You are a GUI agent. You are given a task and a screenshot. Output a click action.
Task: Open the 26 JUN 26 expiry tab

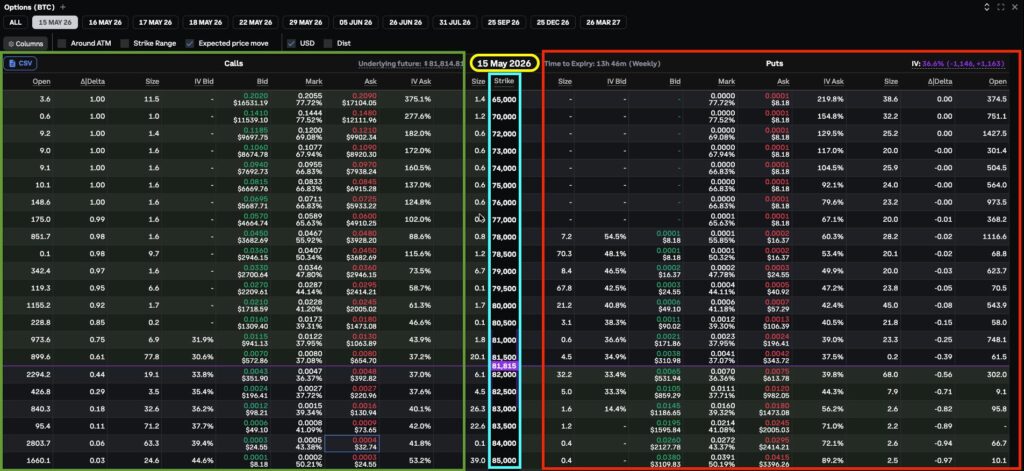[x=406, y=22]
